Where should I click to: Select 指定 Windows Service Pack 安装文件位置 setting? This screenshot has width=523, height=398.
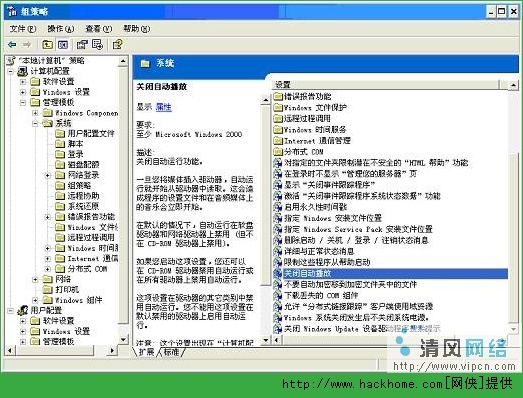coord(353,229)
